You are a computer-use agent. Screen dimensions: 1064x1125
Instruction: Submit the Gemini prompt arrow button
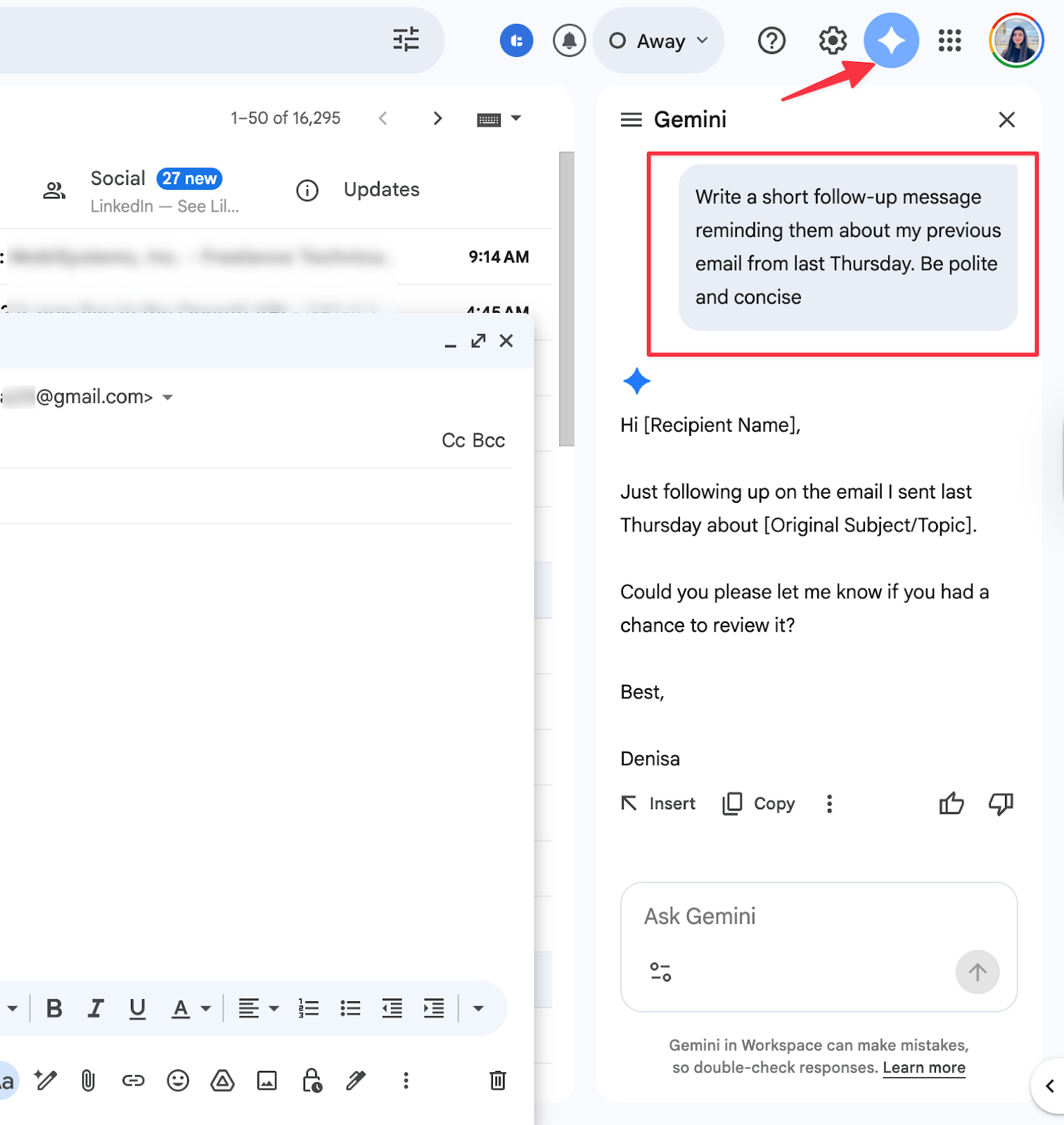tap(978, 972)
